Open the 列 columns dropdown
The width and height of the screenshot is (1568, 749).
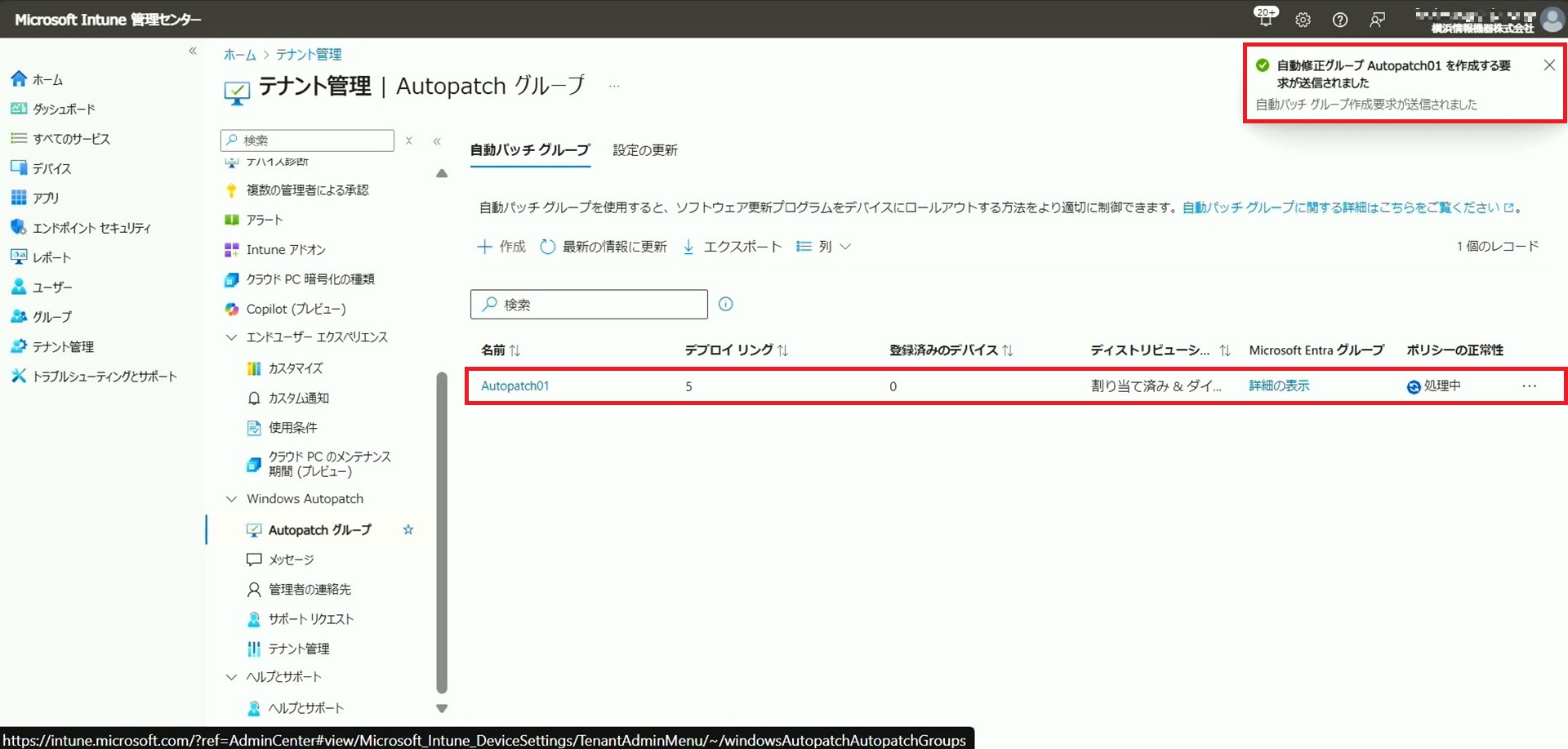(x=824, y=247)
